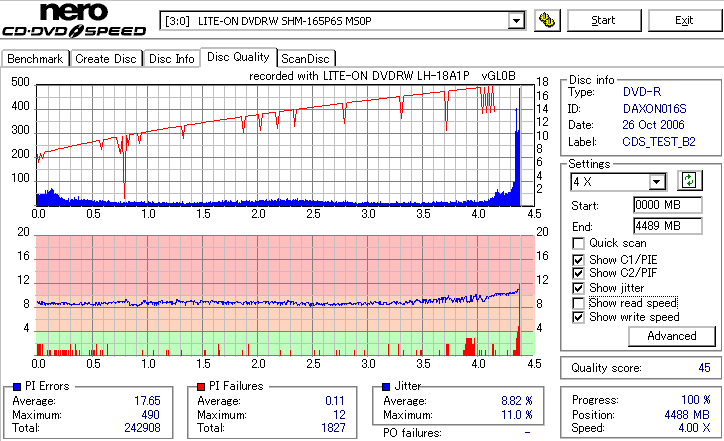Enable Show read speed checkbox

[x=578, y=303]
